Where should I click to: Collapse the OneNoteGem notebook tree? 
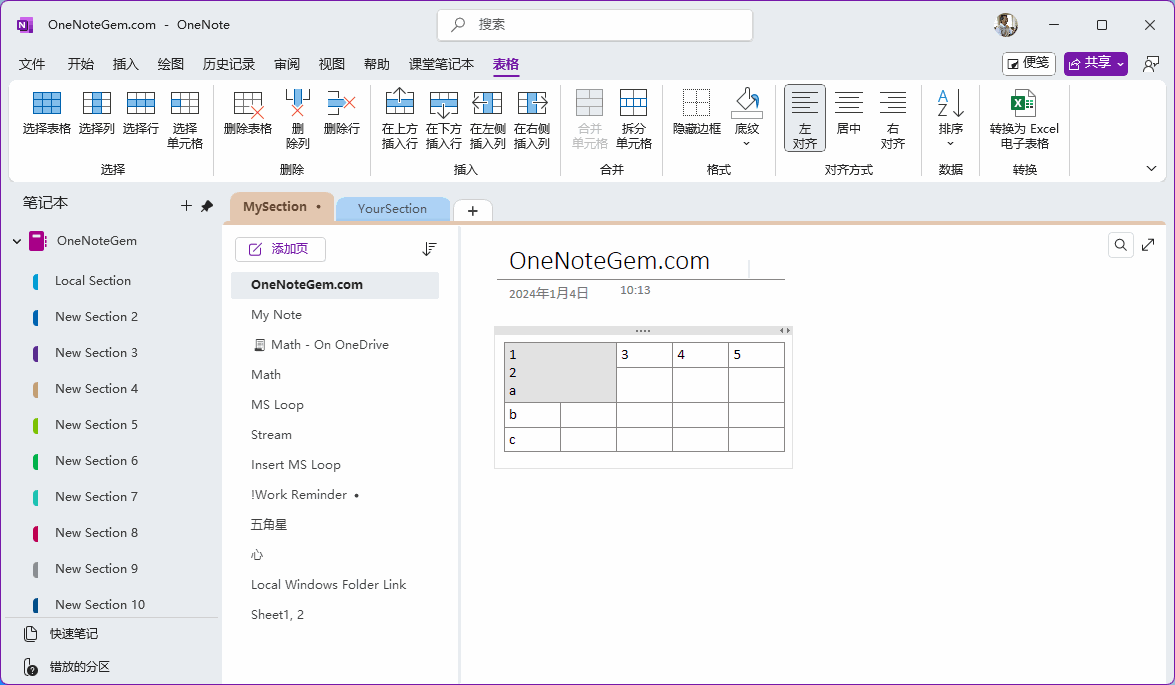[17, 241]
